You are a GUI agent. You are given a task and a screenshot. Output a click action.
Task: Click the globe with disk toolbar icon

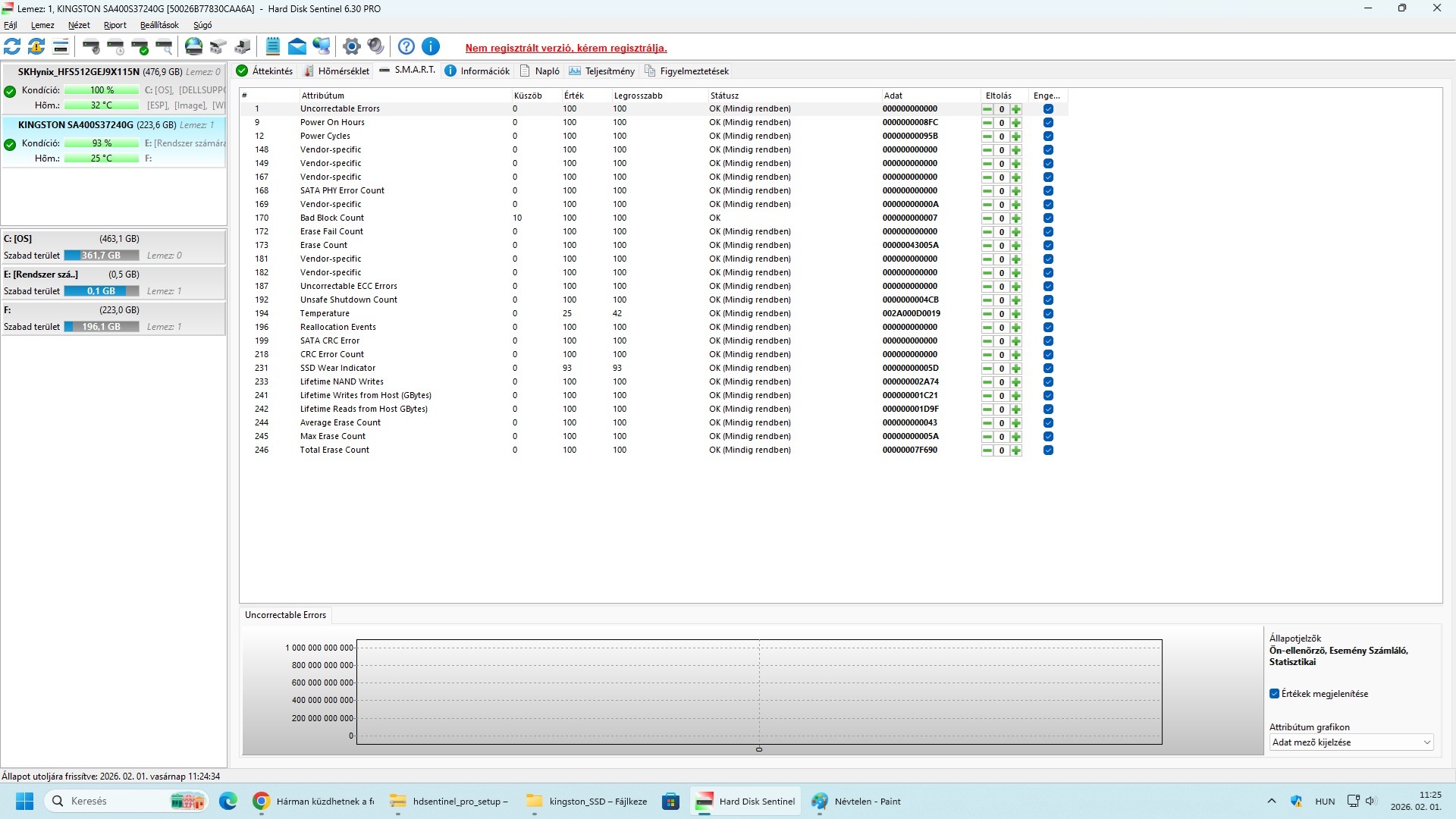point(194,47)
